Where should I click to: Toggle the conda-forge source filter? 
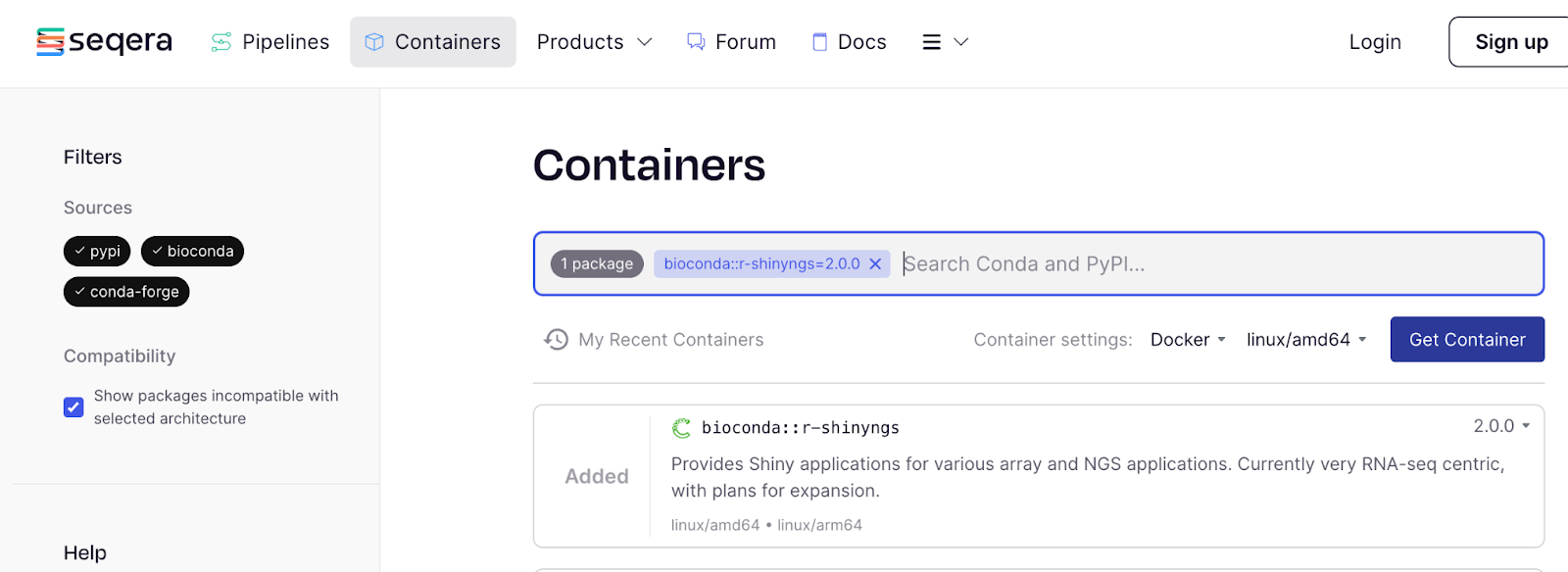pyautogui.click(x=126, y=292)
